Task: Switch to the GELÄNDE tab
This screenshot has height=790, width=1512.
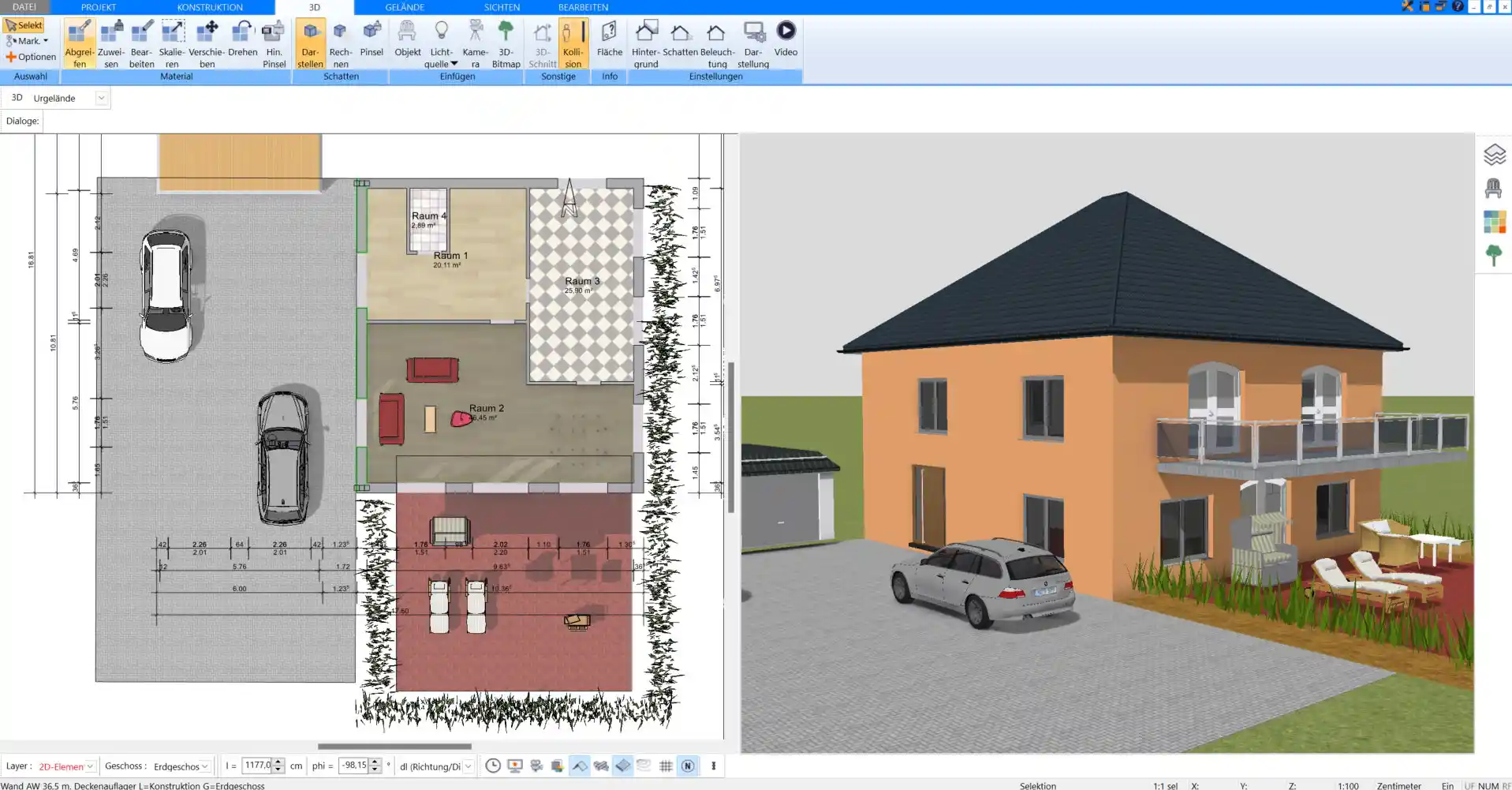Action: (405, 7)
